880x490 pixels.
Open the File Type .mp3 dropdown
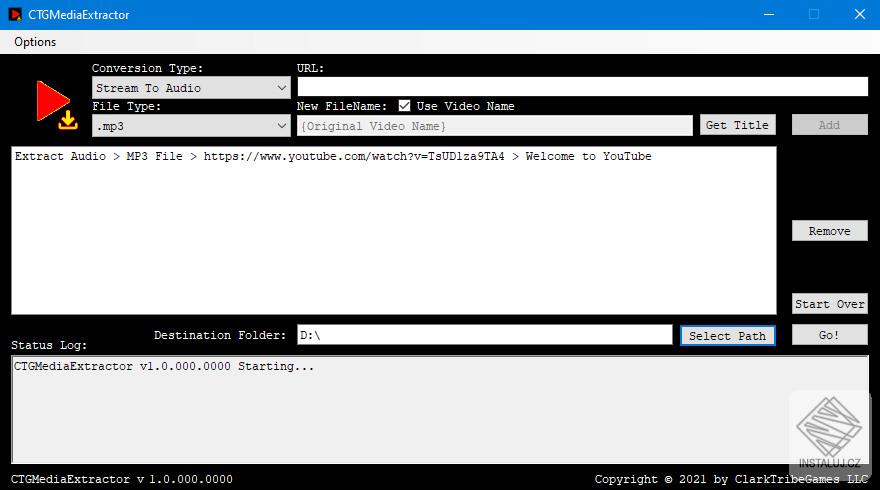click(191, 126)
